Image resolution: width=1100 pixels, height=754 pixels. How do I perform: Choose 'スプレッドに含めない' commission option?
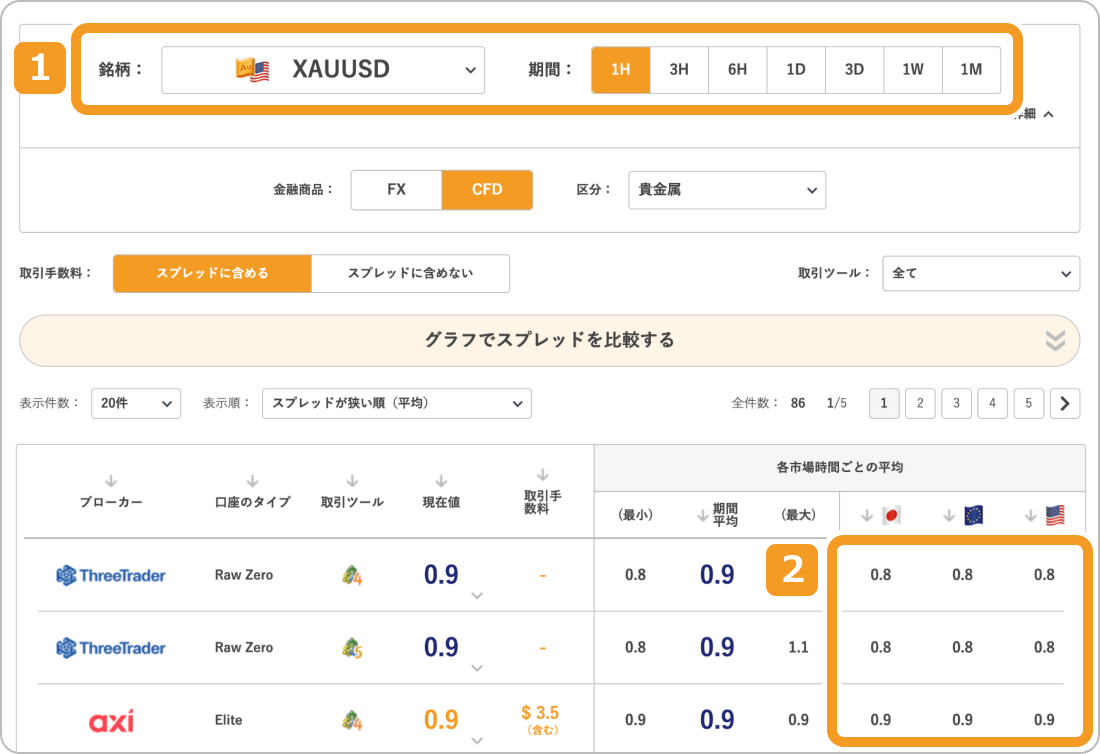coord(410,273)
